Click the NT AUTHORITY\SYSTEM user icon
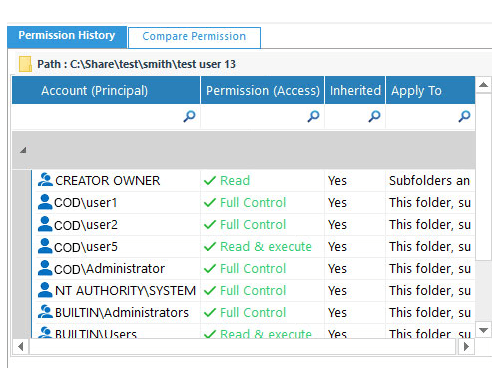The width and height of the screenshot is (500, 390). (x=45, y=290)
